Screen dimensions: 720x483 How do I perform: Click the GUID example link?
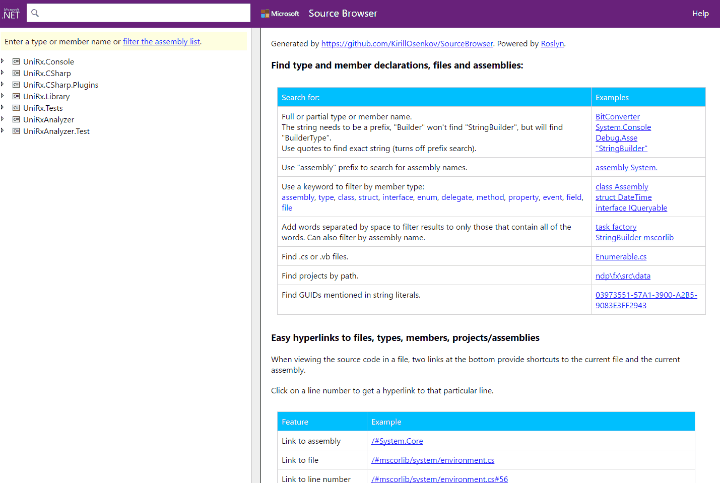(646, 300)
